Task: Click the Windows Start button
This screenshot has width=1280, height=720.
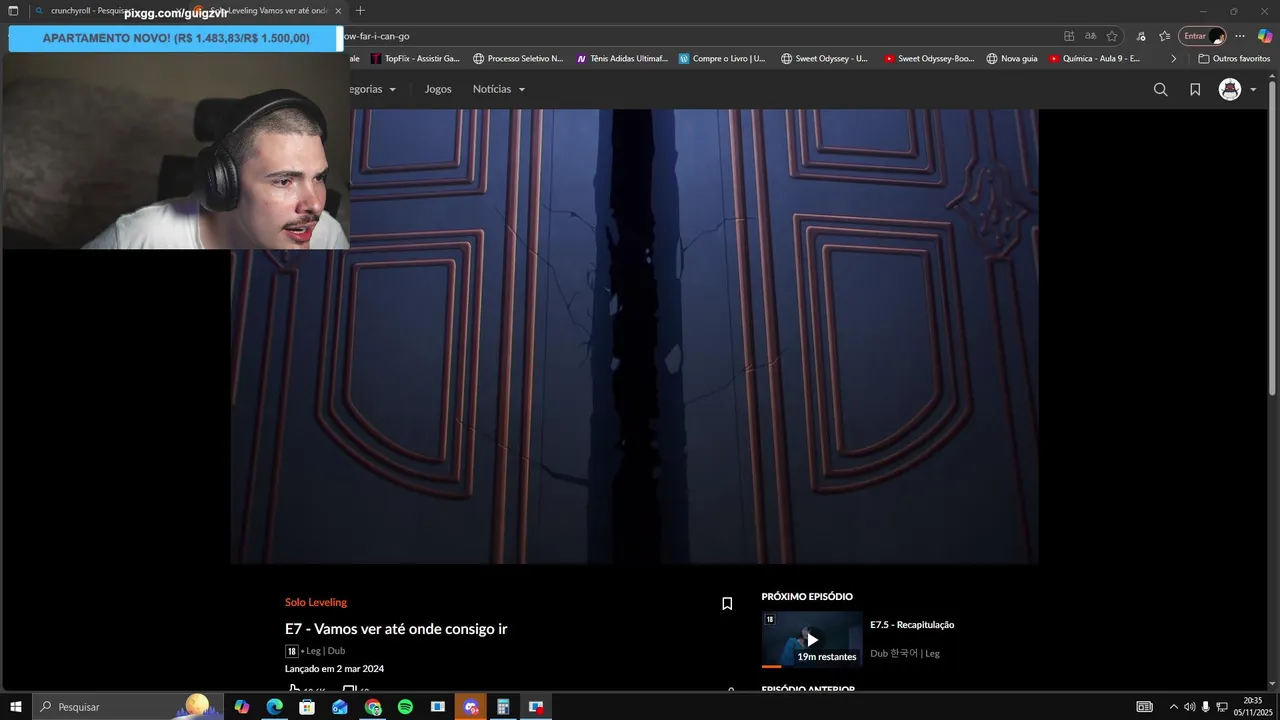Action: (16, 707)
